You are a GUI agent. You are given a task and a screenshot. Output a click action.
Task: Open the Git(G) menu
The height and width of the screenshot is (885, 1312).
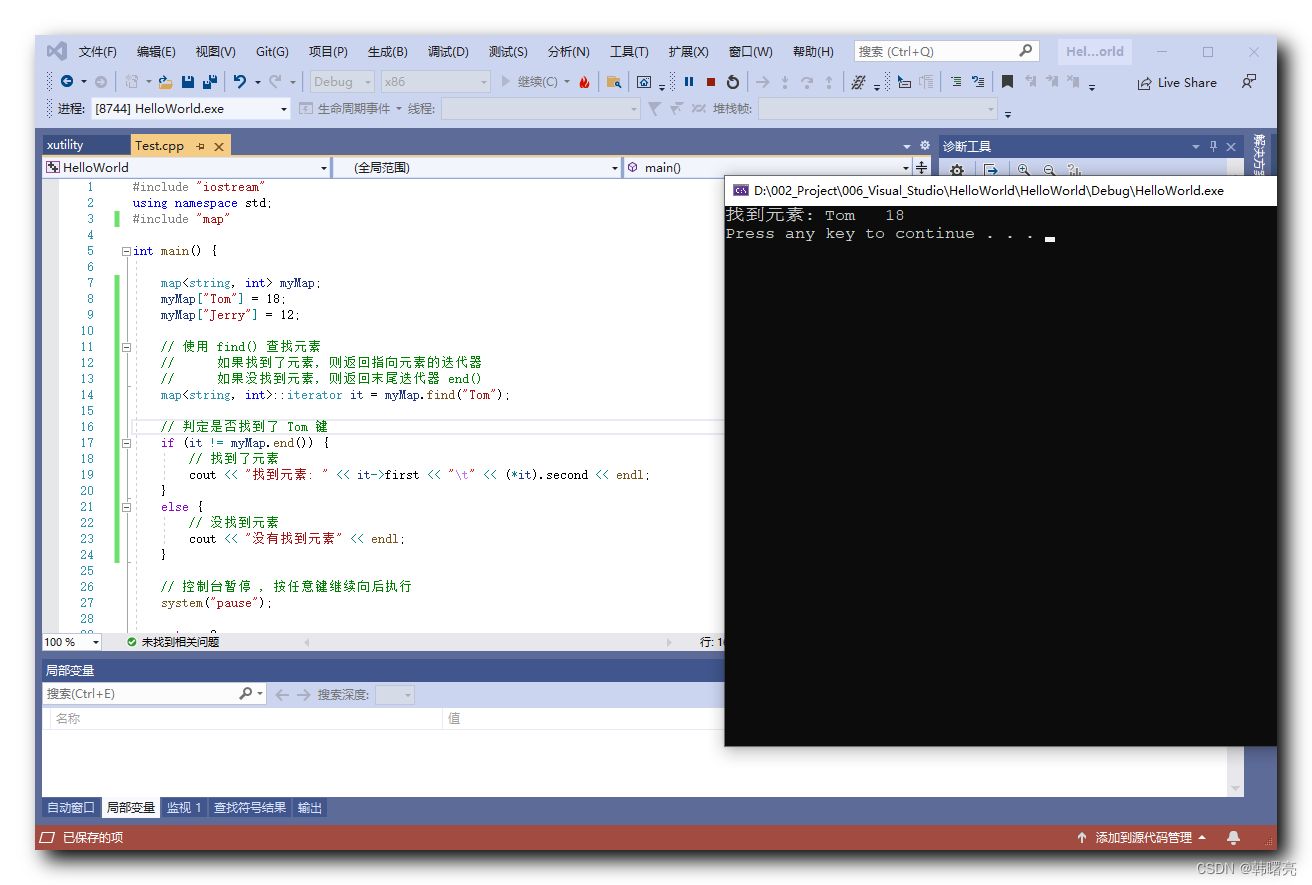[272, 52]
